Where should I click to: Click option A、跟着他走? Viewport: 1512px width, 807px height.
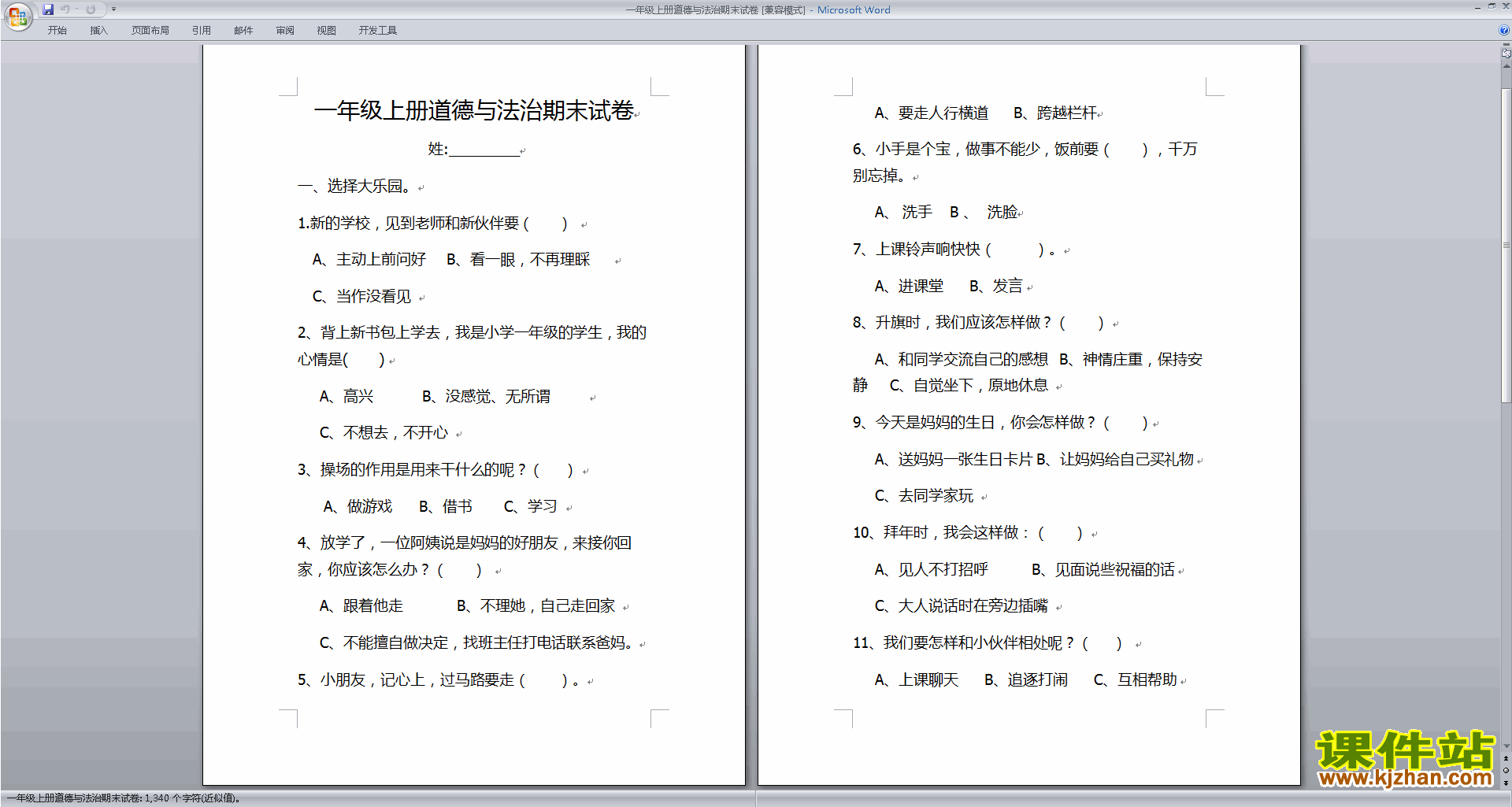tap(361, 606)
